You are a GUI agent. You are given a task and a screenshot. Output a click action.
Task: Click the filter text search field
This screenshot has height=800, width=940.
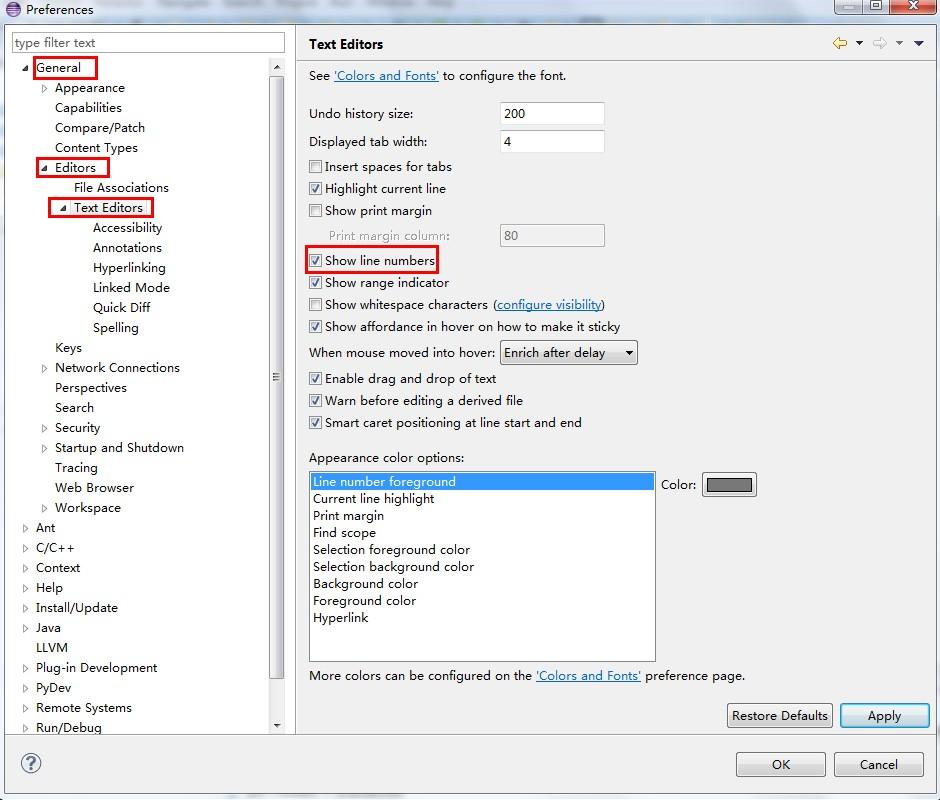tap(148, 43)
